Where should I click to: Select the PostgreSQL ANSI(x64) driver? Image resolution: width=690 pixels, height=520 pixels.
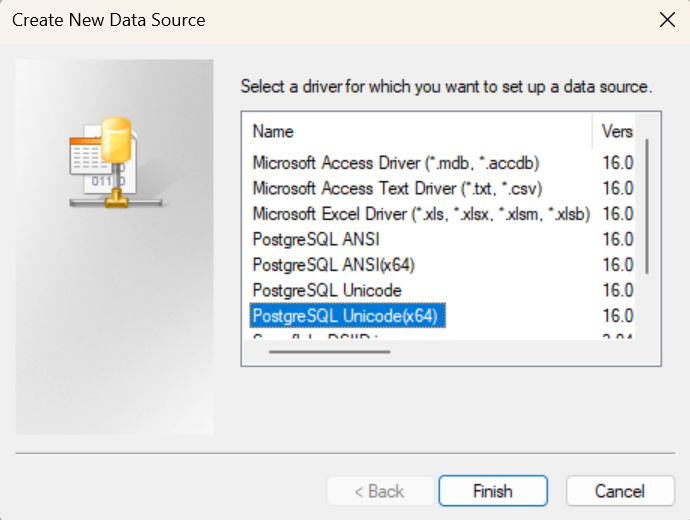point(334,265)
